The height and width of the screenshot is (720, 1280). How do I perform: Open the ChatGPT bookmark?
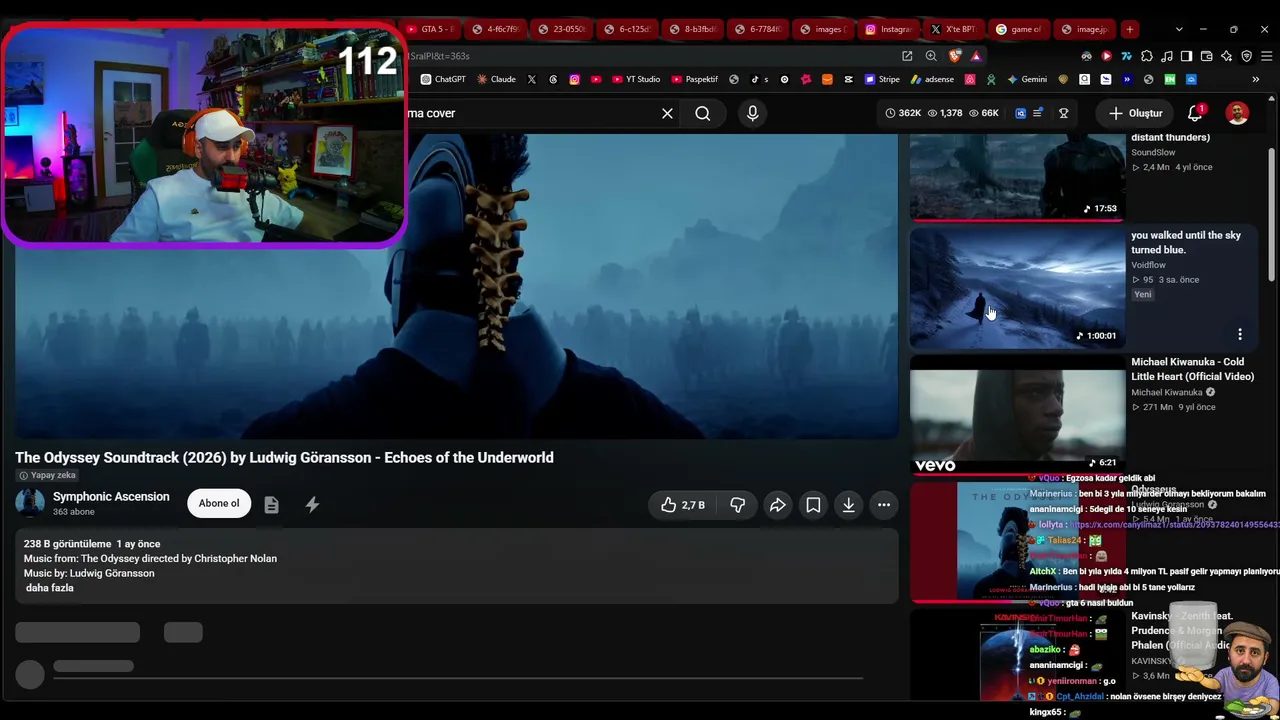tap(443, 79)
